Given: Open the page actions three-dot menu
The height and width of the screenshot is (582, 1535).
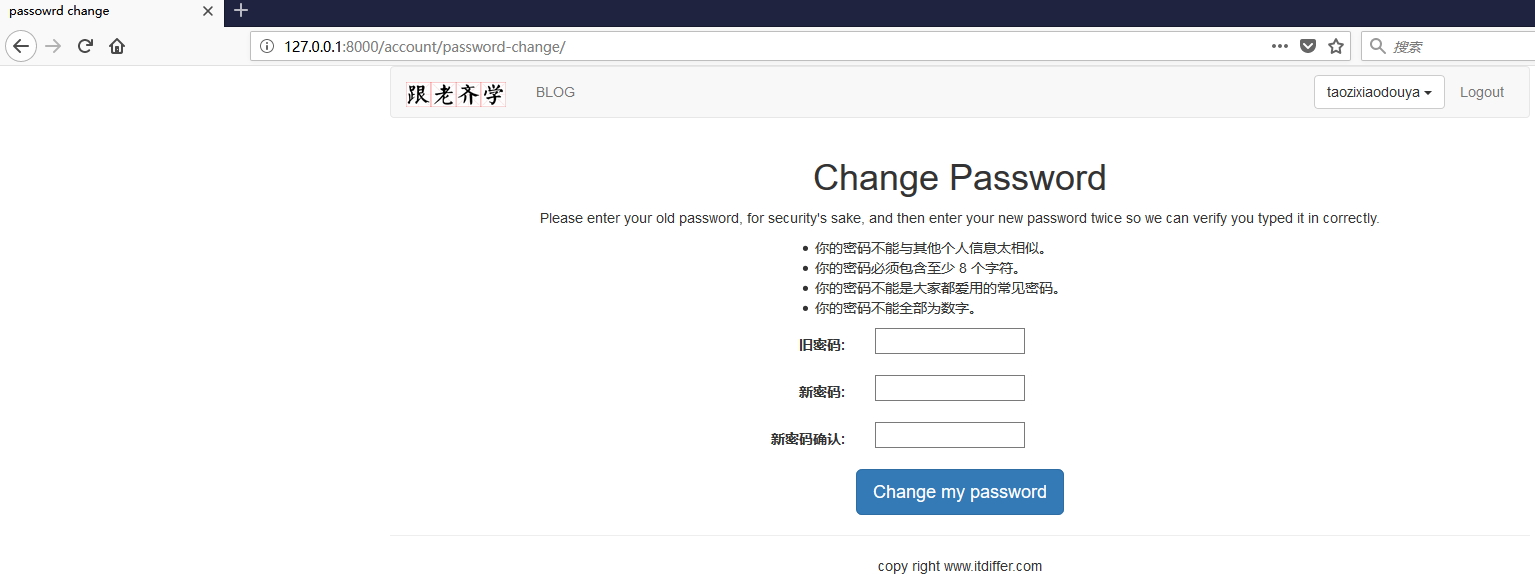Looking at the screenshot, I should 1279,46.
